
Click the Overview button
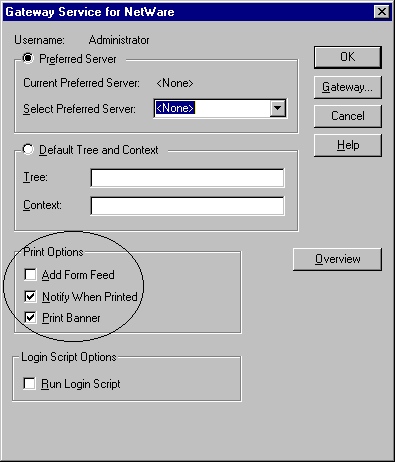337,259
